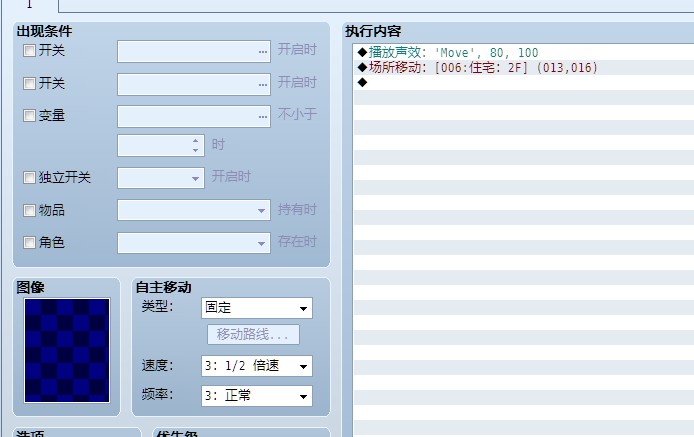Check the 独立开关 checkbox
This screenshot has width=694, height=437.
(x=29, y=178)
